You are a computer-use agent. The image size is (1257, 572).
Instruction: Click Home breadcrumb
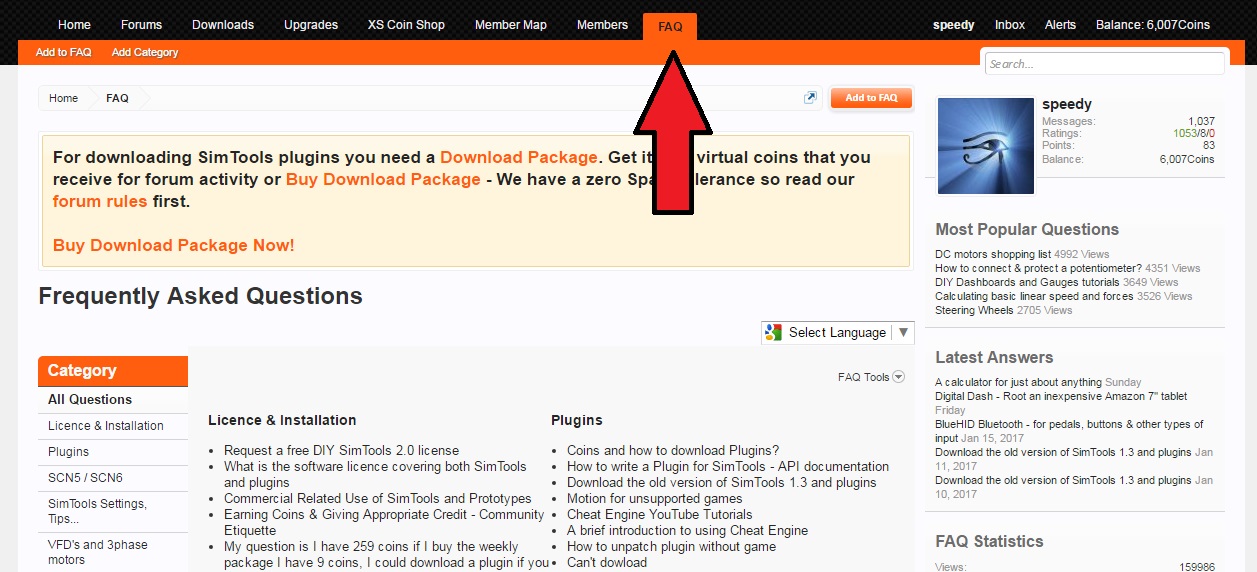click(x=63, y=98)
